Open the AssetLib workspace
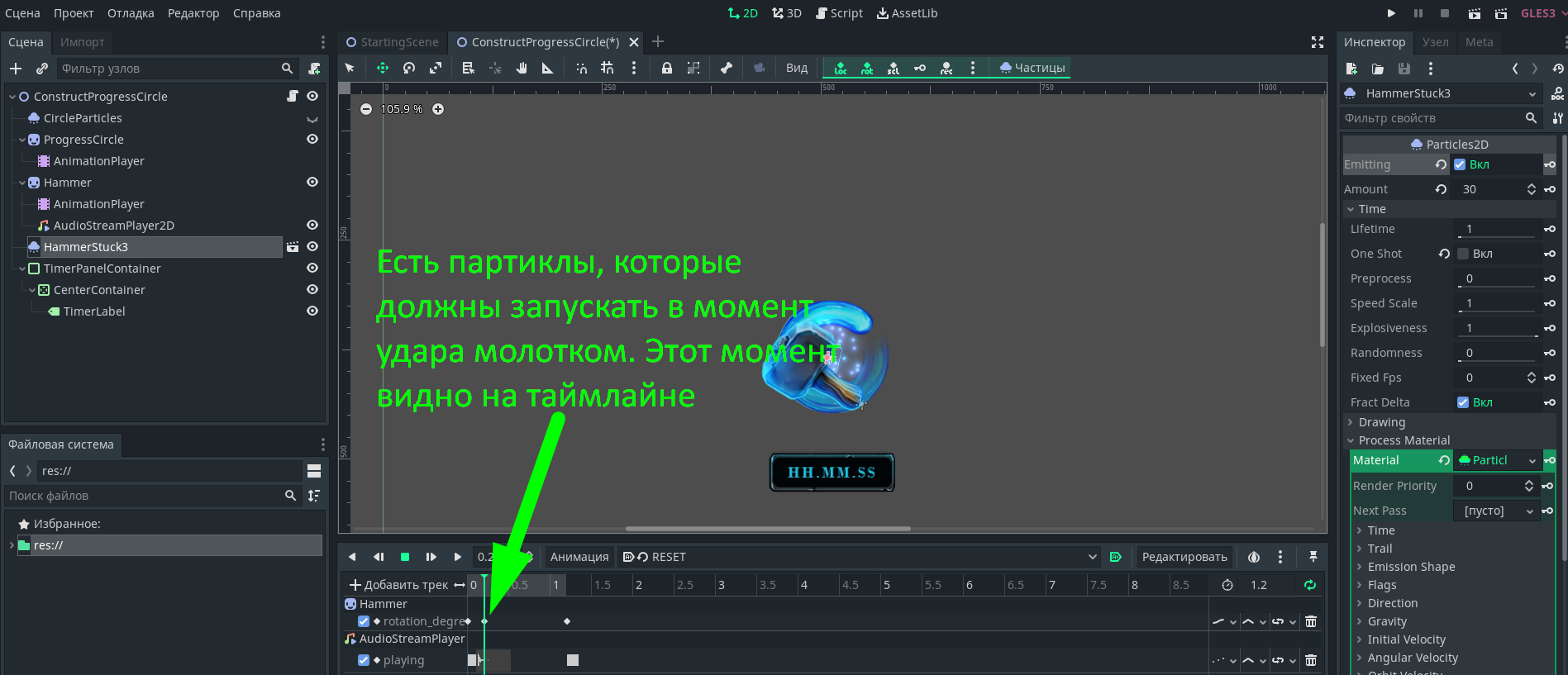The width and height of the screenshot is (1568, 675). tap(907, 13)
